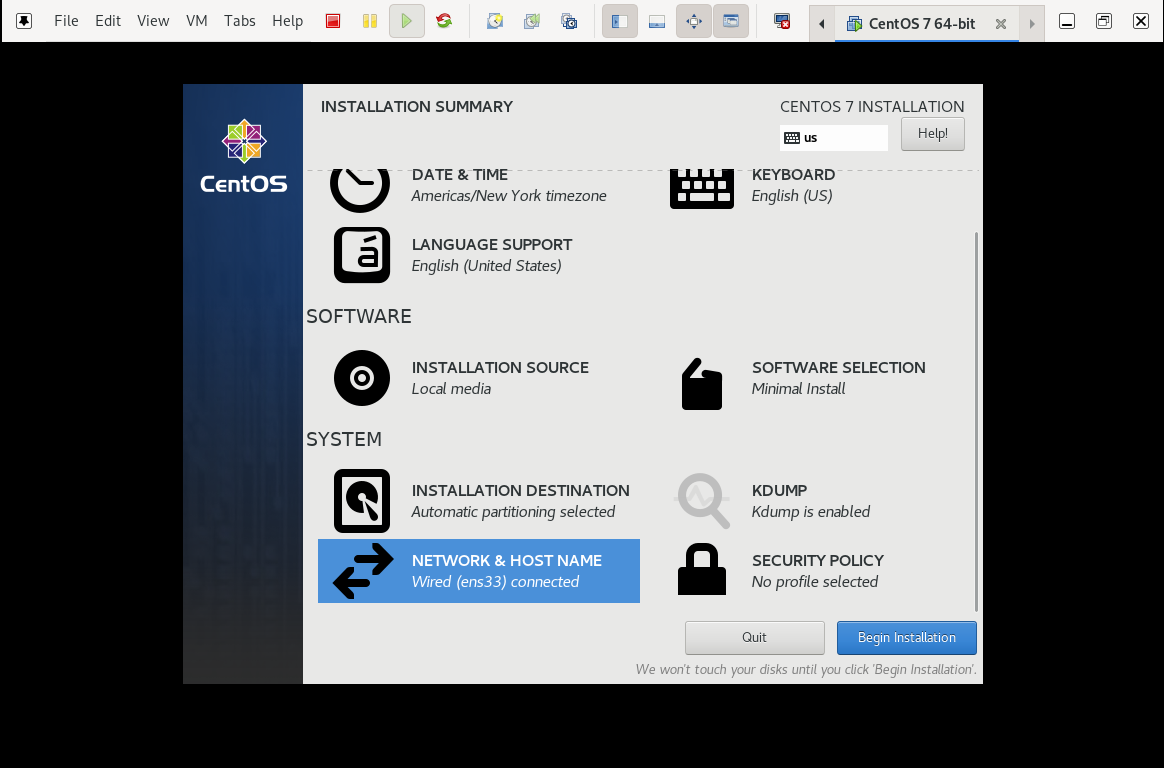
Task: Click the Begin Installation button
Action: [x=906, y=637]
